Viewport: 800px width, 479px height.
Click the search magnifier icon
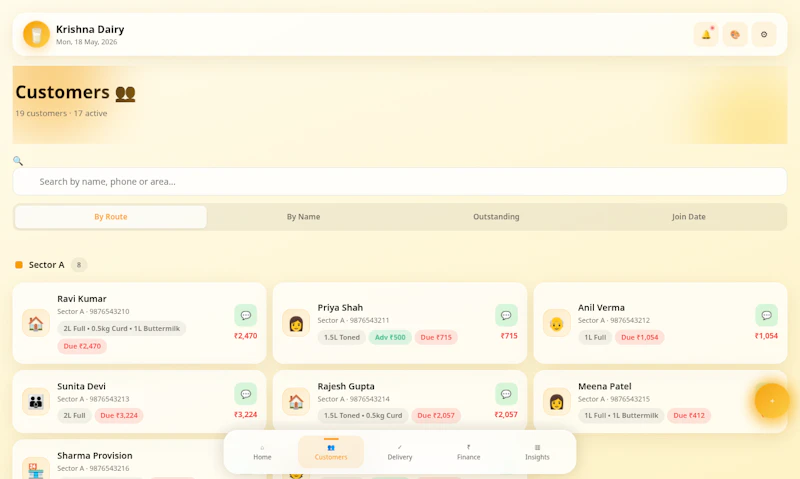(x=18, y=161)
